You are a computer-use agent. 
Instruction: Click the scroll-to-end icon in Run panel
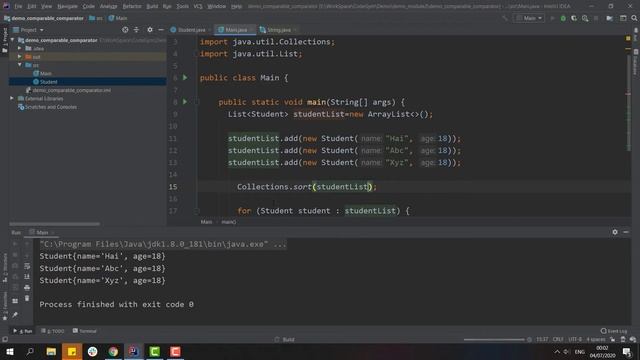27,276
